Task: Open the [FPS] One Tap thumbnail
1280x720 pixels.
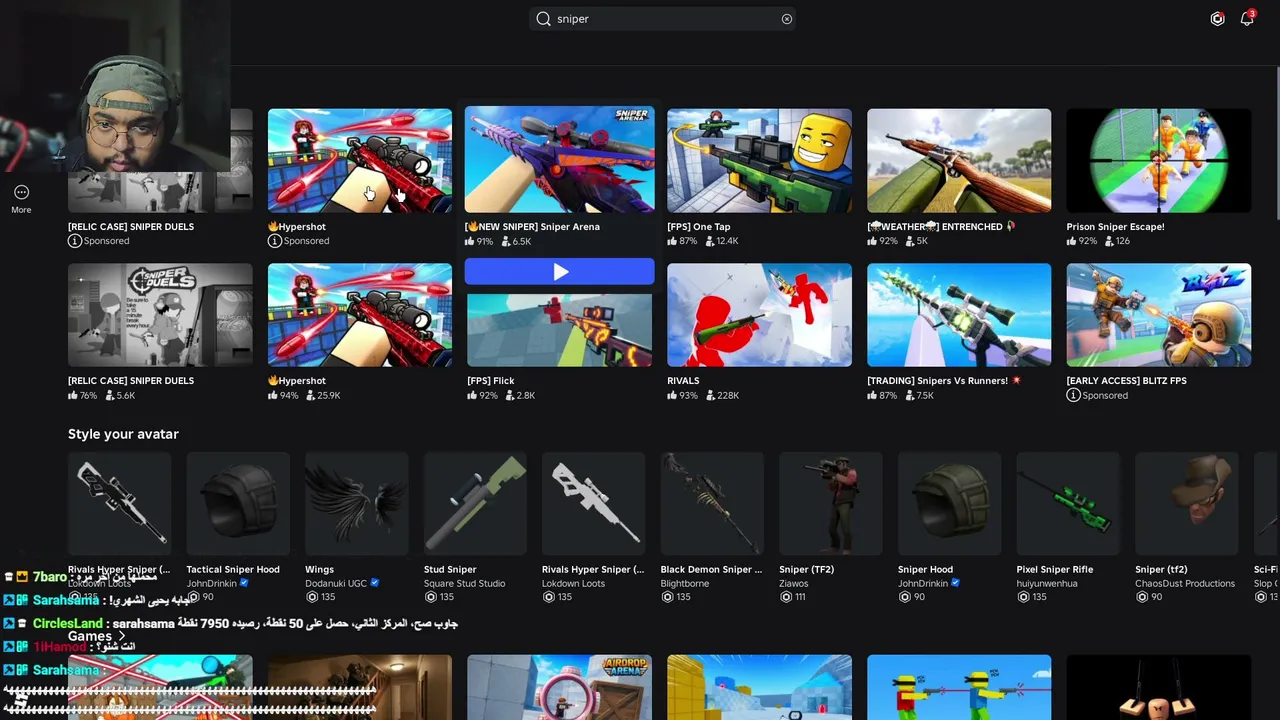Action: [x=760, y=161]
